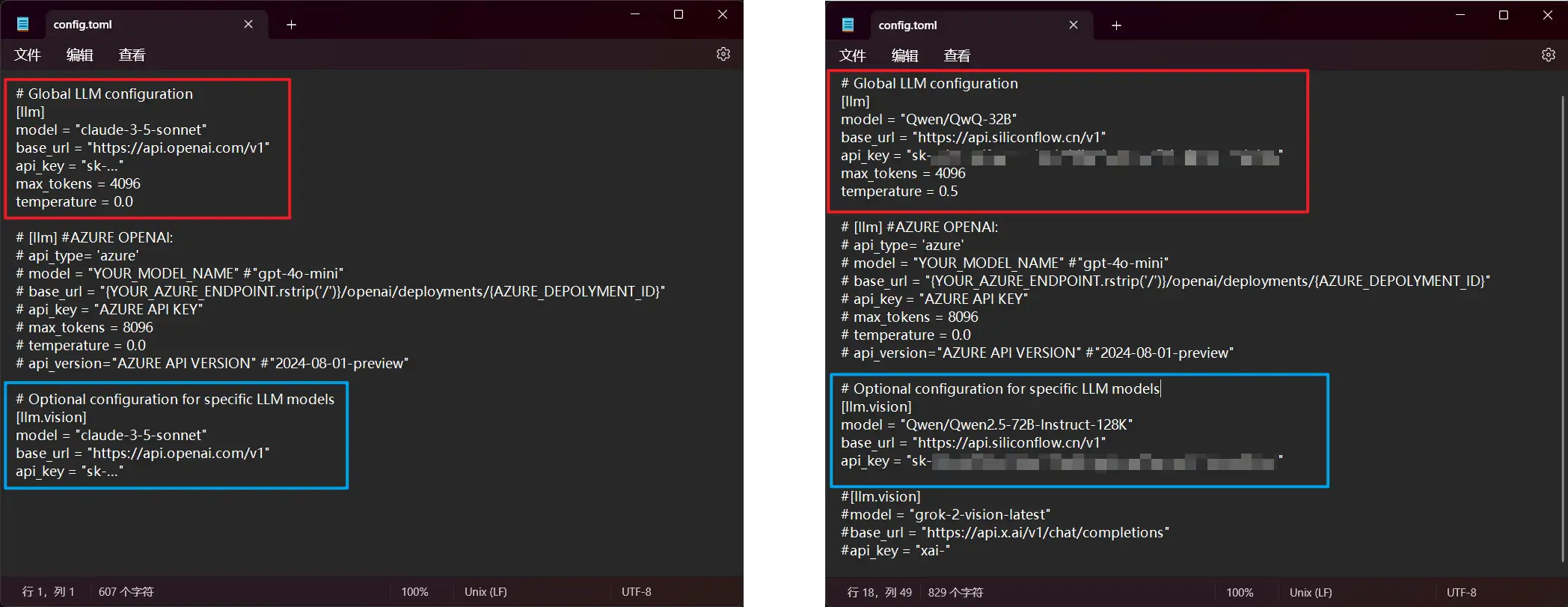This screenshot has width=1568, height=607.
Task: Click # Optional configuration comment in right window
Action: click(x=1000, y=388)
